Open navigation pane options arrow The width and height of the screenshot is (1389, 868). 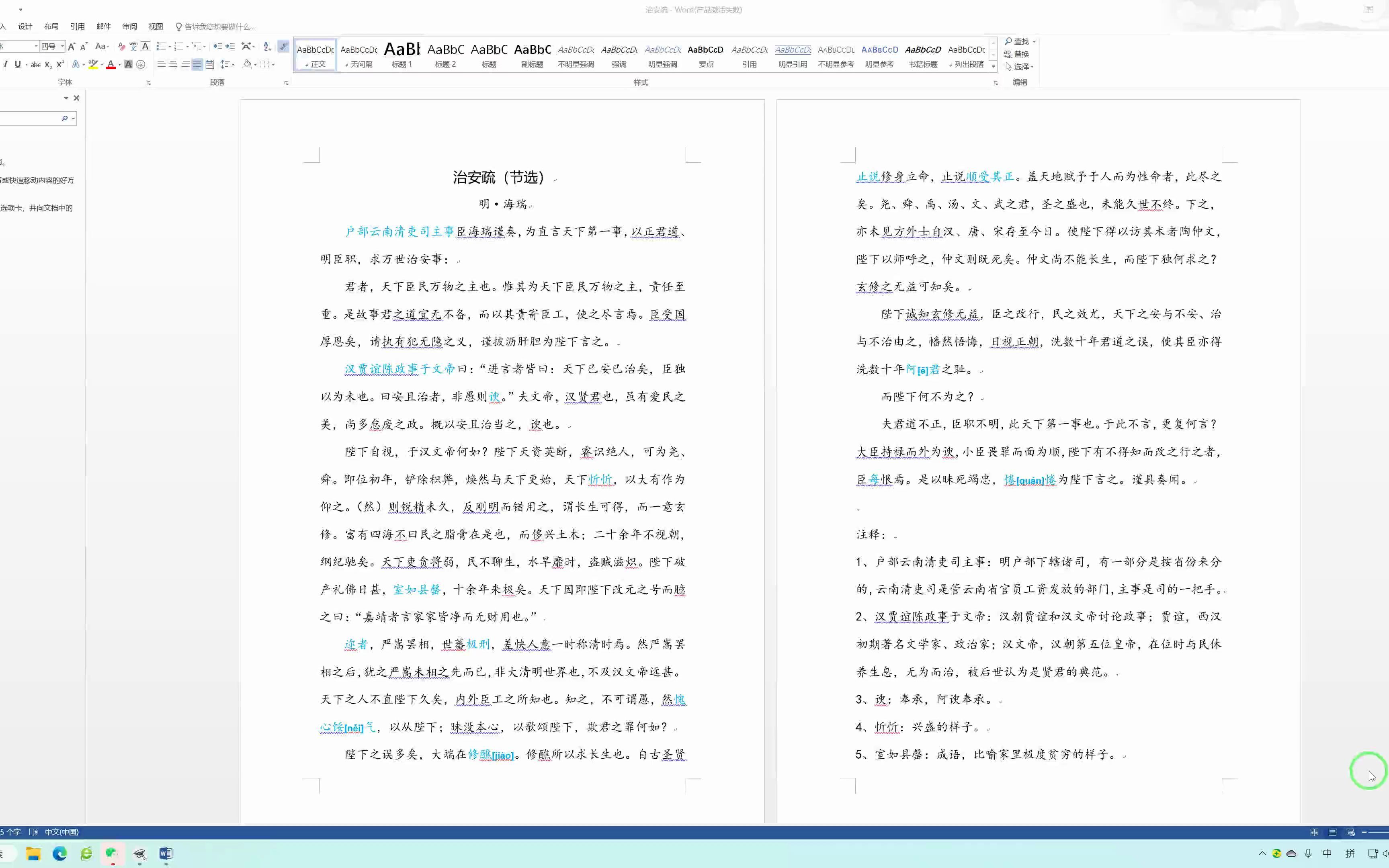[x=66, y=98]
